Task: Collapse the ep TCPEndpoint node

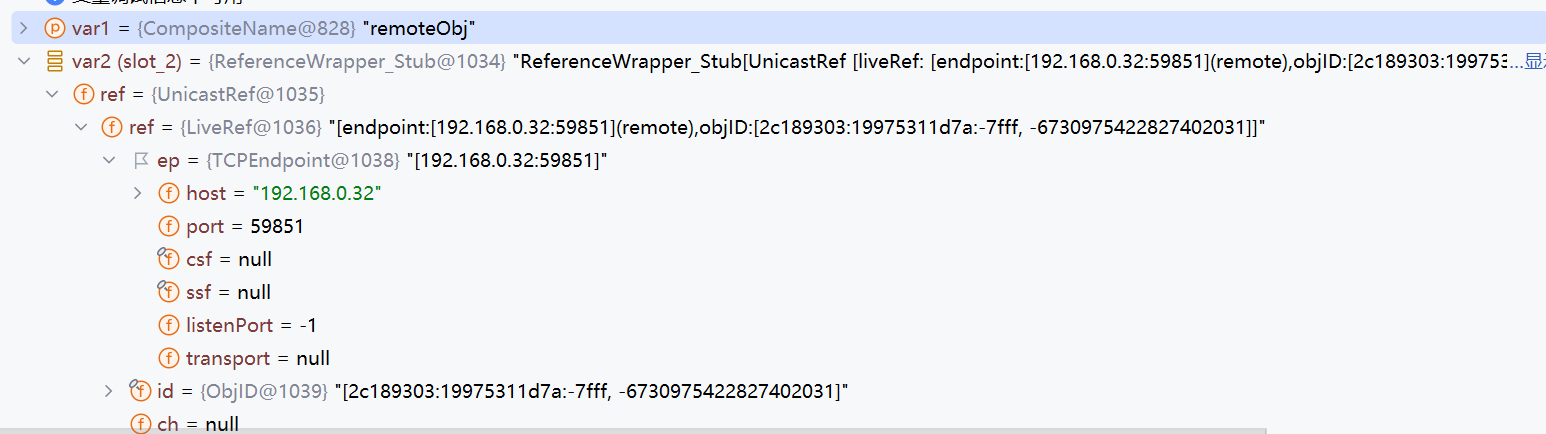Action: click(x=109, y=161)
